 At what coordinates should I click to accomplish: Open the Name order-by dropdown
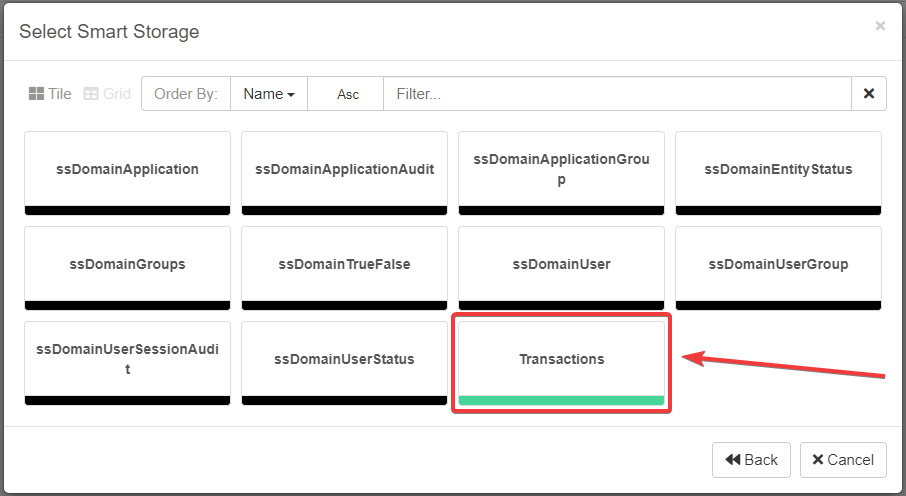269,94
